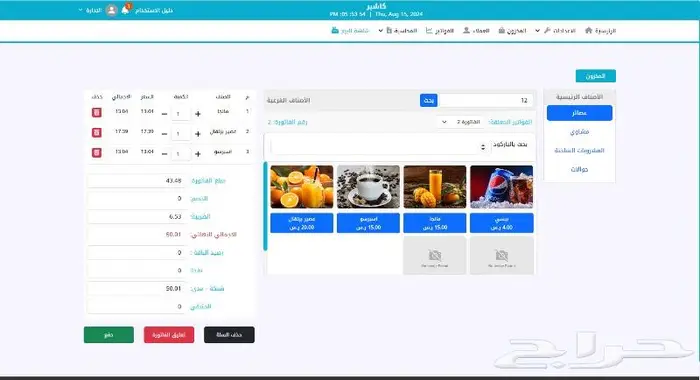
Task: Click quantity field of cart row 2
Action: 181,134
